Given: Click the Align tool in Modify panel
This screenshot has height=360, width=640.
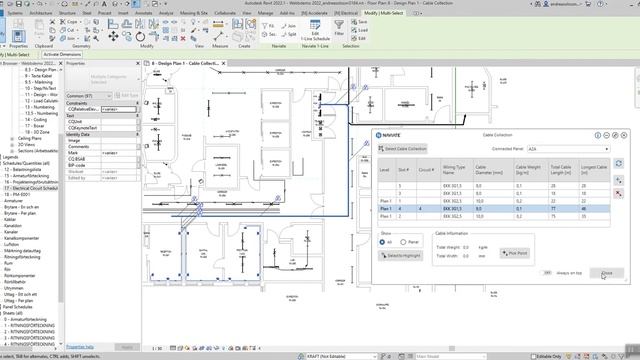Looking at the screenshot, I should click(x=113, y=24).
